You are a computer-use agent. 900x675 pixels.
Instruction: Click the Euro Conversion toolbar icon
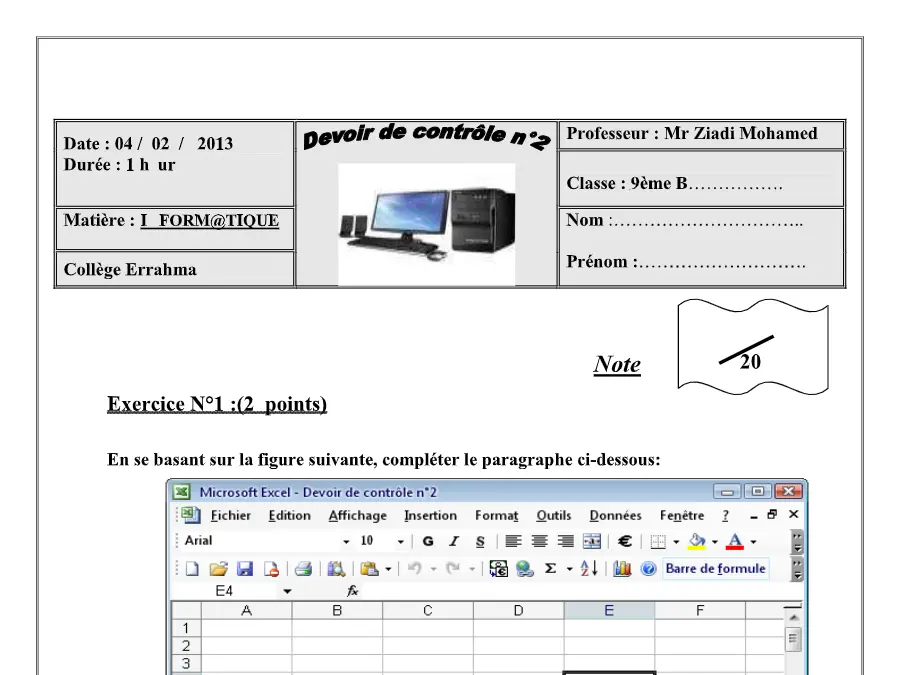coord(498,569)
